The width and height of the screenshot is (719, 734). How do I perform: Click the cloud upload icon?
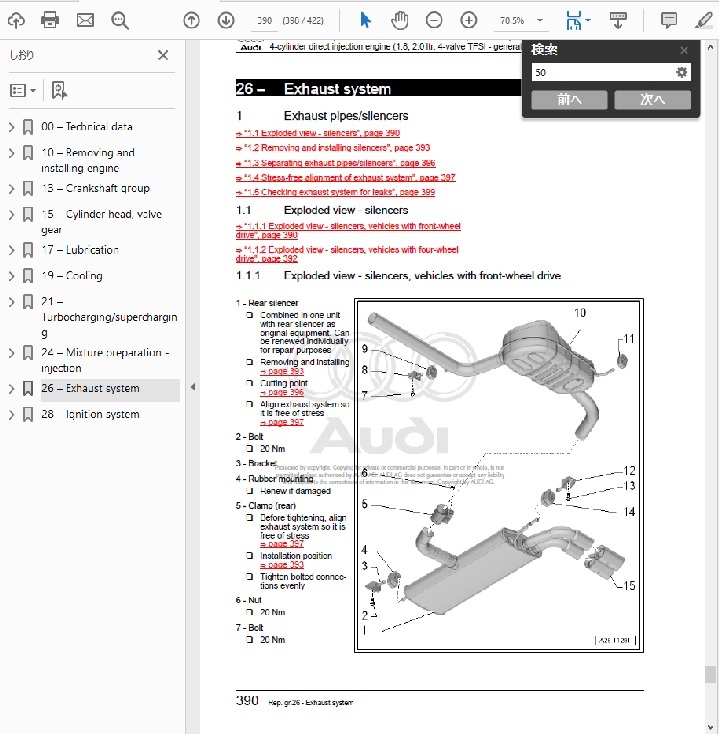point(16,21)
